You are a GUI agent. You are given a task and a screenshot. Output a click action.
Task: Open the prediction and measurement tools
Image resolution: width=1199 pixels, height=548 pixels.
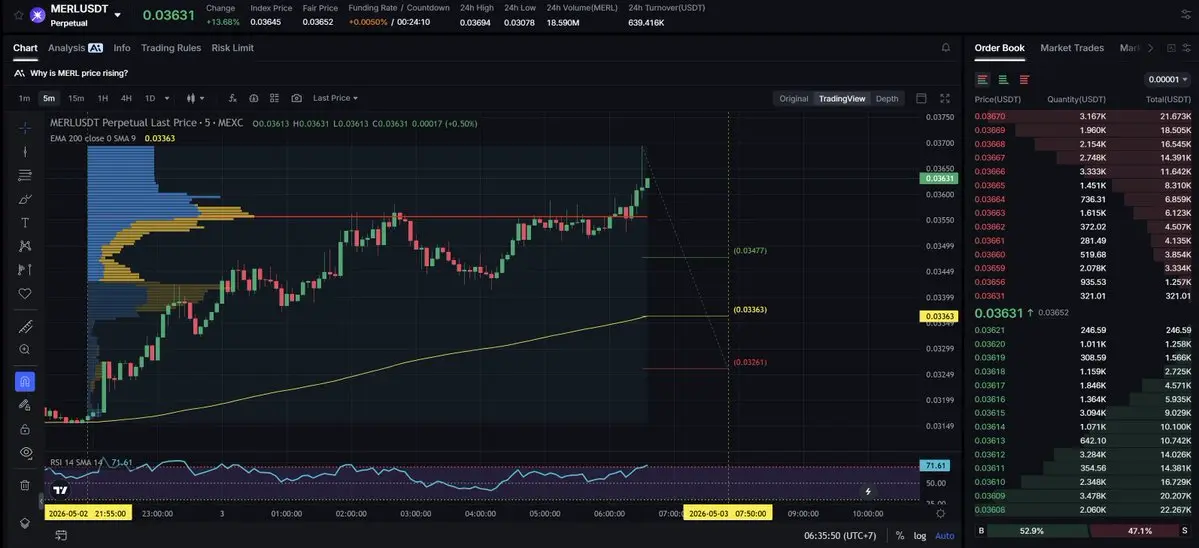click(x=24, y=270)
